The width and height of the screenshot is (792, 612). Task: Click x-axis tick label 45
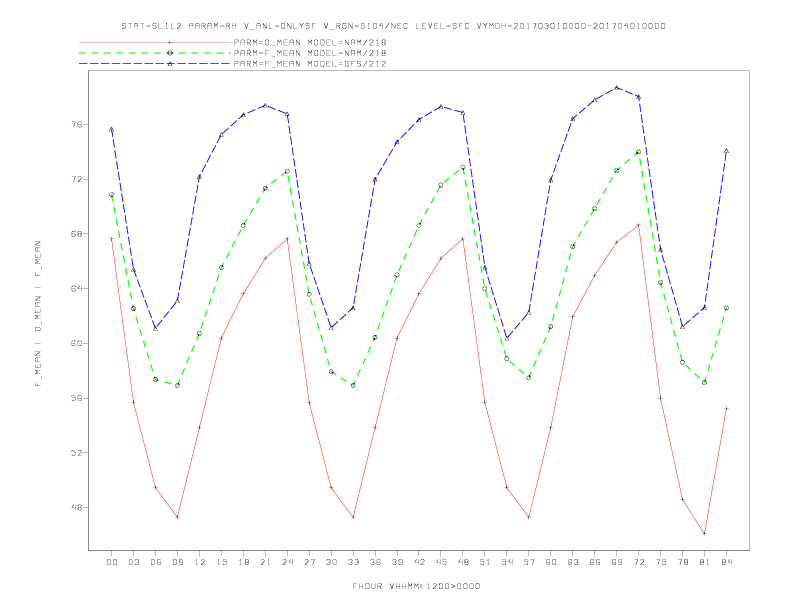[x=441, y=562]
